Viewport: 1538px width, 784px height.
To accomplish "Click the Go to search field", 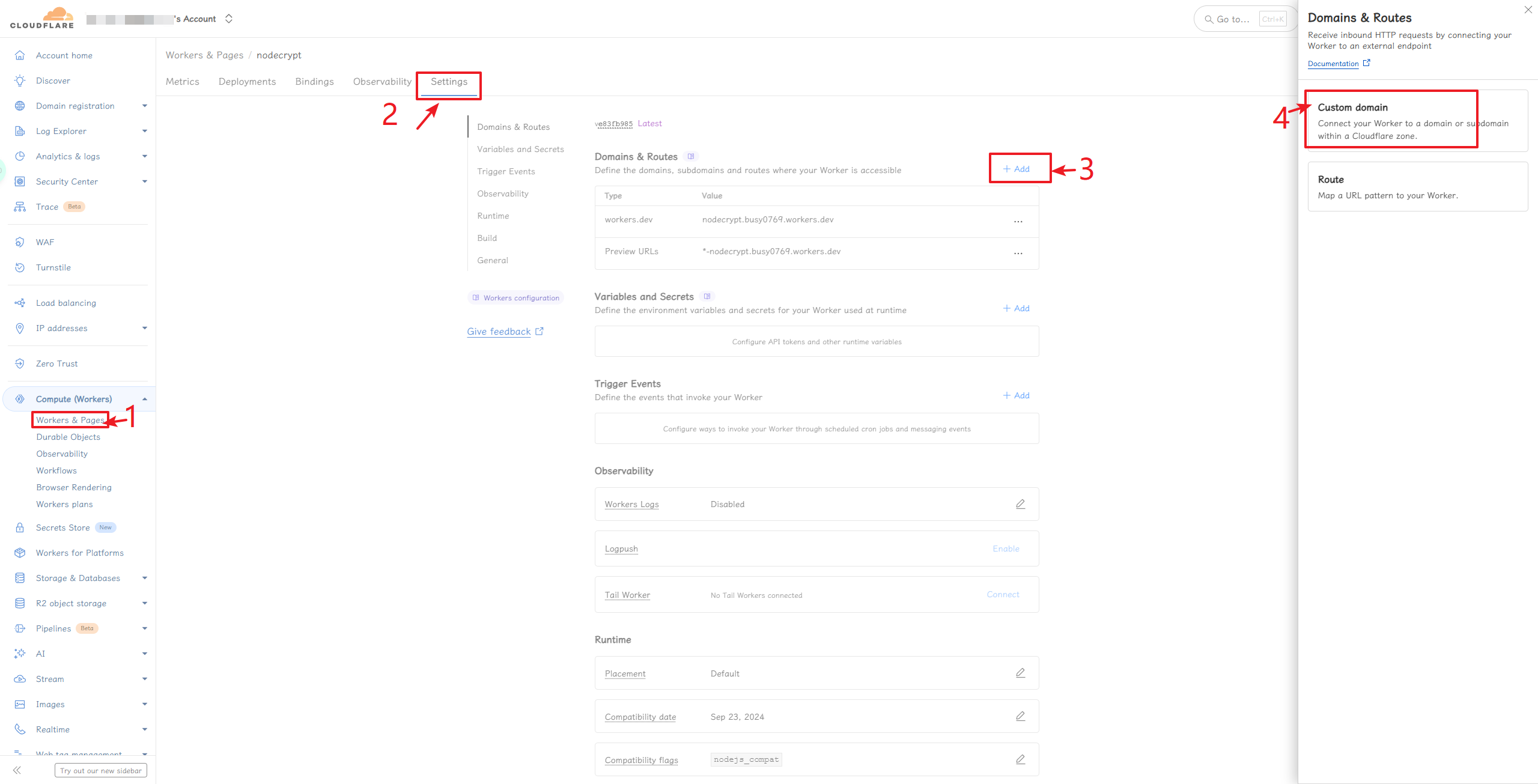I will [1232, 19].
